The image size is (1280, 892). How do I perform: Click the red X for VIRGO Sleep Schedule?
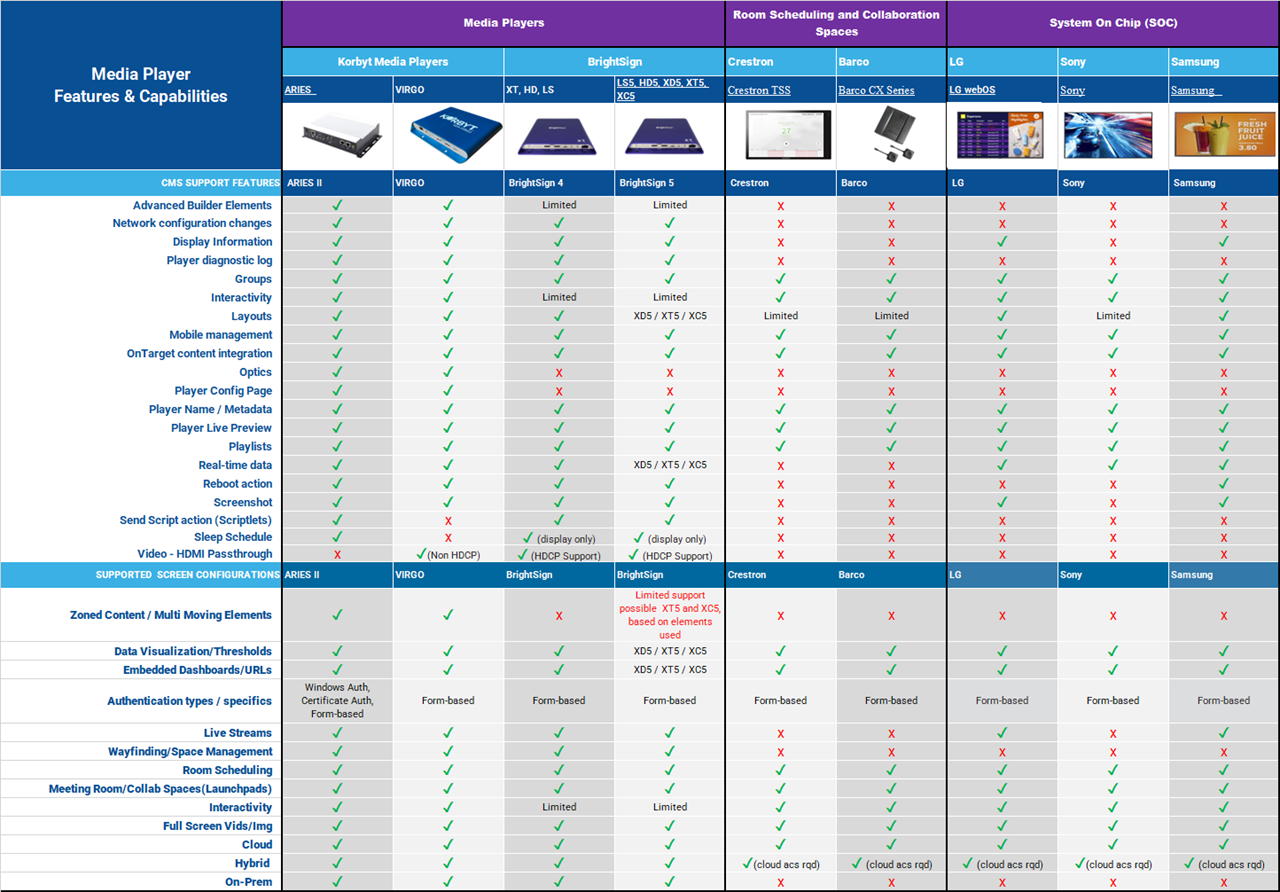(448, 538)
